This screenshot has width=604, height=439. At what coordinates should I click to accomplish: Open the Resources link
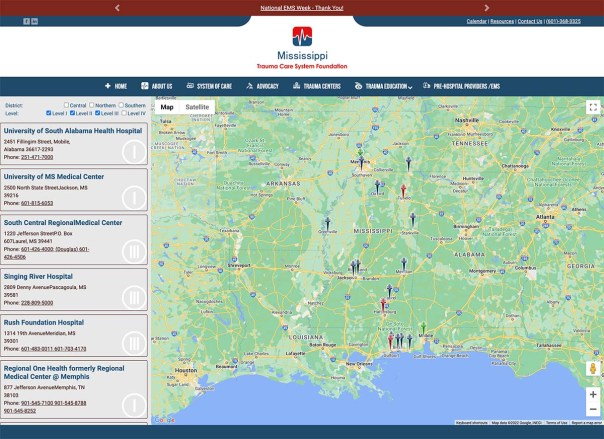[x=502, y=21]
